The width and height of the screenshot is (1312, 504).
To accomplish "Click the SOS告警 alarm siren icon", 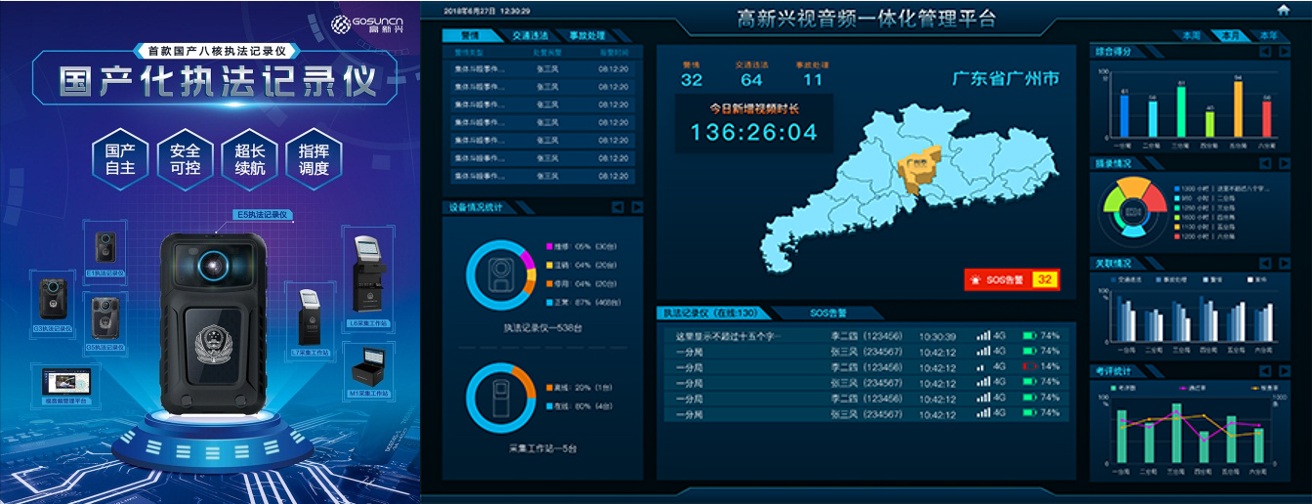I will click(x=973, y=280).
